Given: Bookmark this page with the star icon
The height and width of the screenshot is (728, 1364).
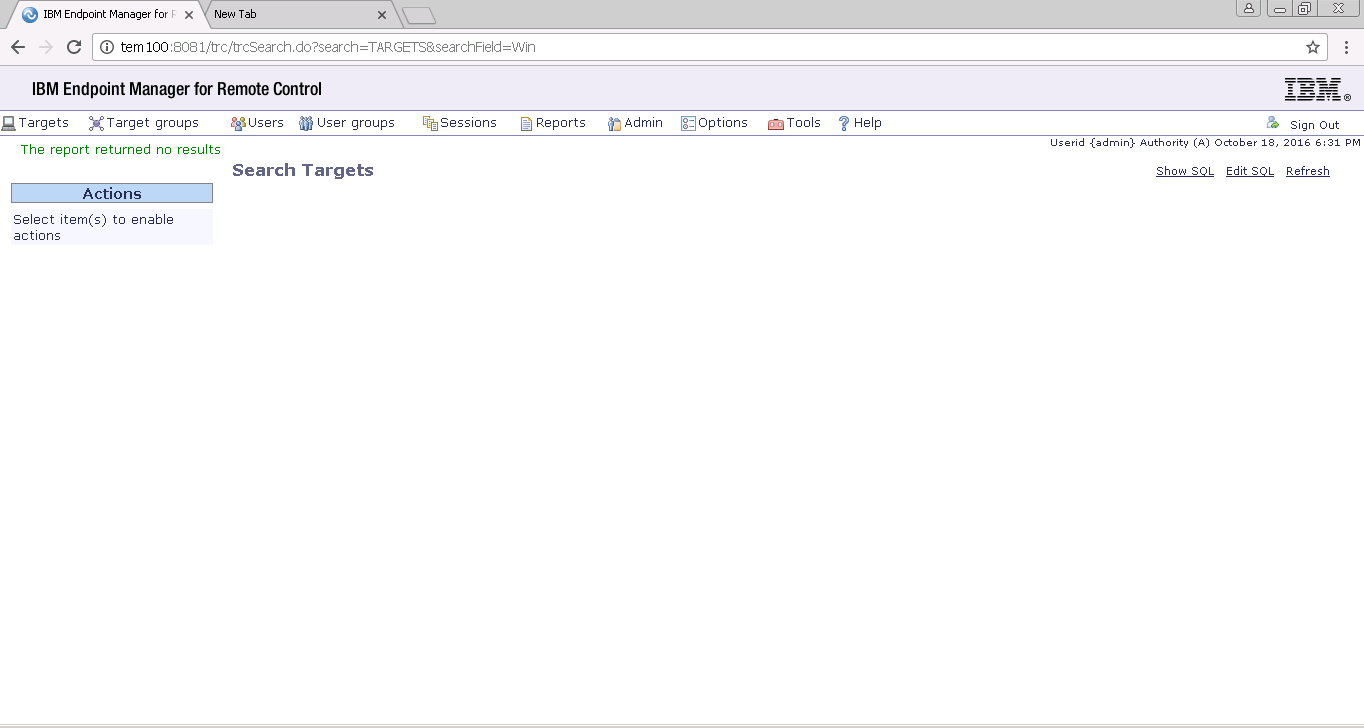Looking at the screenshot, I should click(1313, 47).
